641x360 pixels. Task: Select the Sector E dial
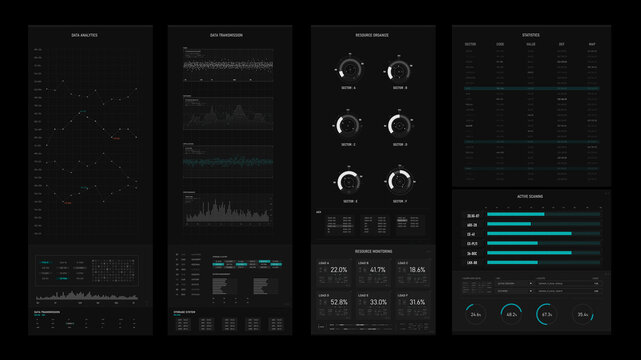[349, 182]
